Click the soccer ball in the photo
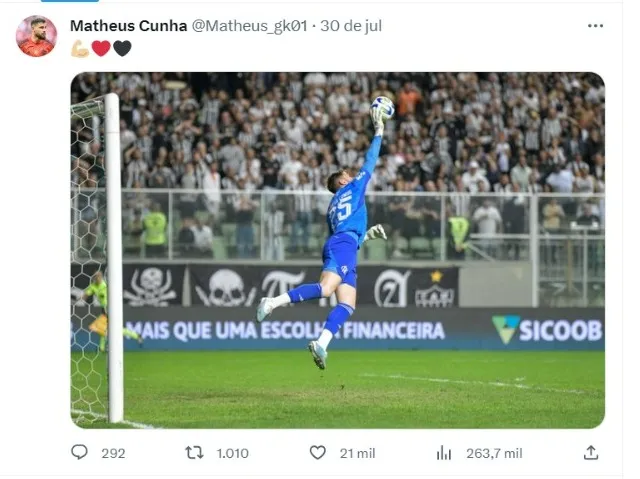The height and width of the screenshot is (479, 640). pos(382,107)
